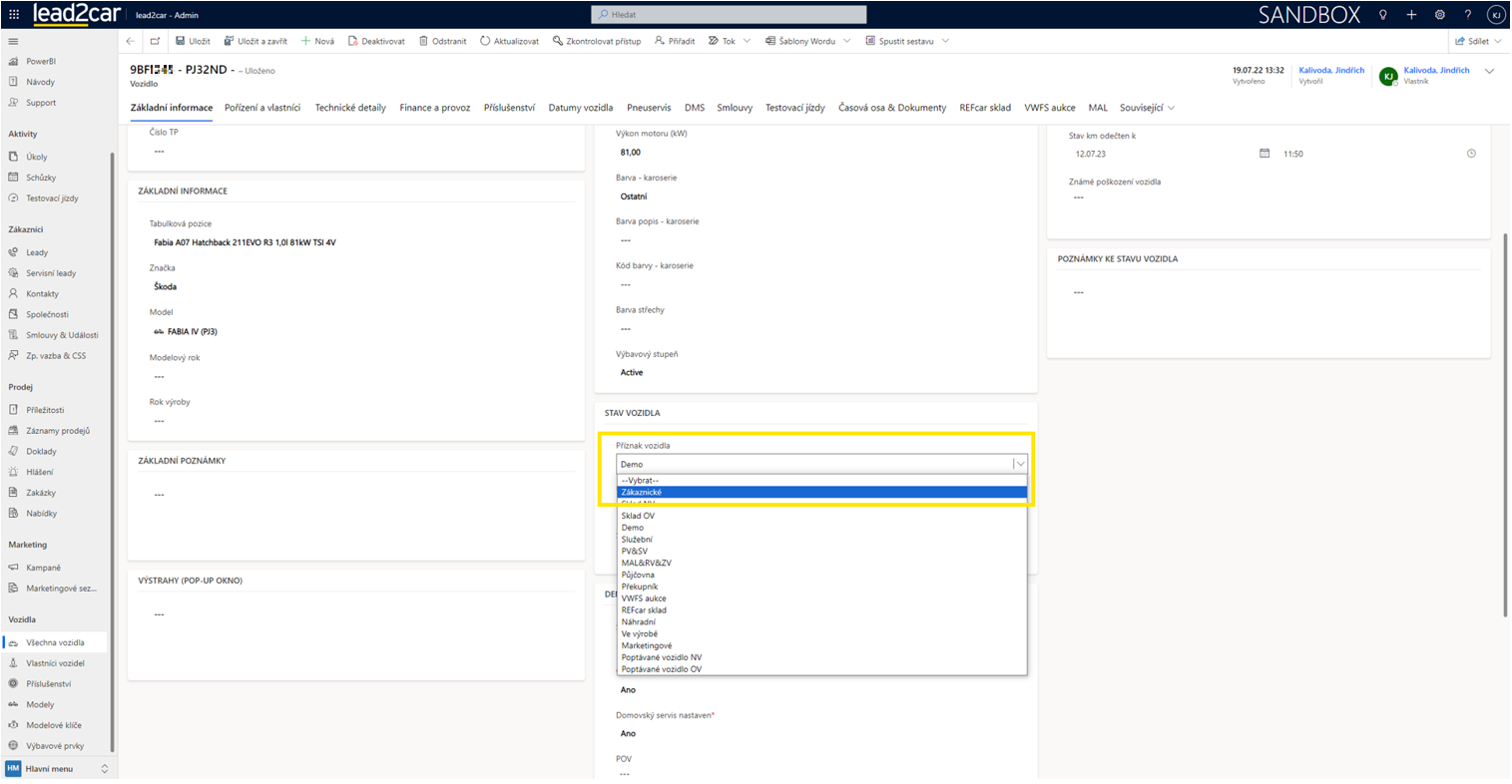Open calendar picker for Stav km date
Image resolution: width=1512 pixels, height=784 pixels.
[x=1263, y=154]
